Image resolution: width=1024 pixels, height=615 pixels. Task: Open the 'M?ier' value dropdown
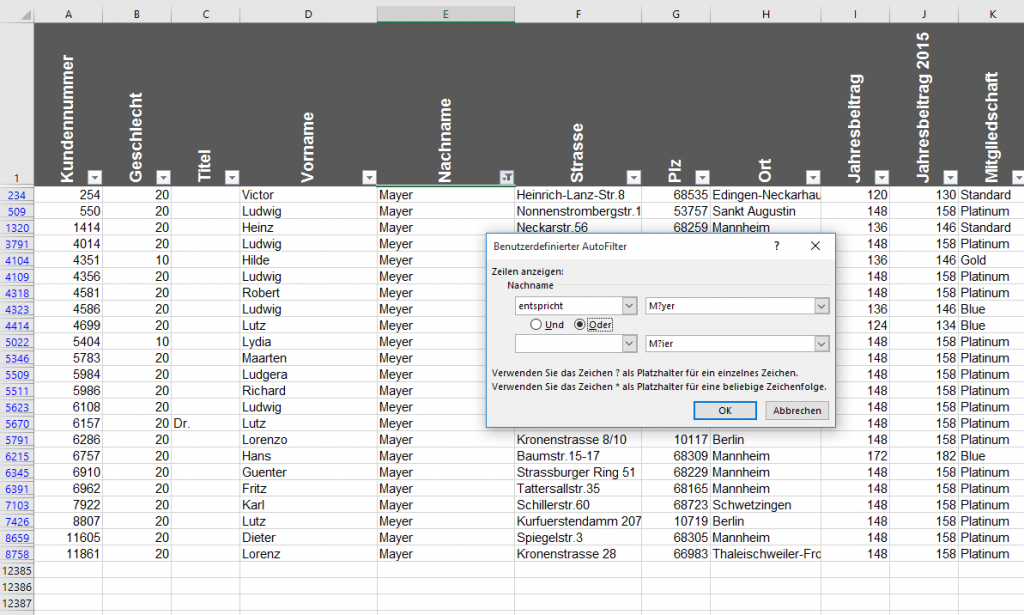(820, 343)
